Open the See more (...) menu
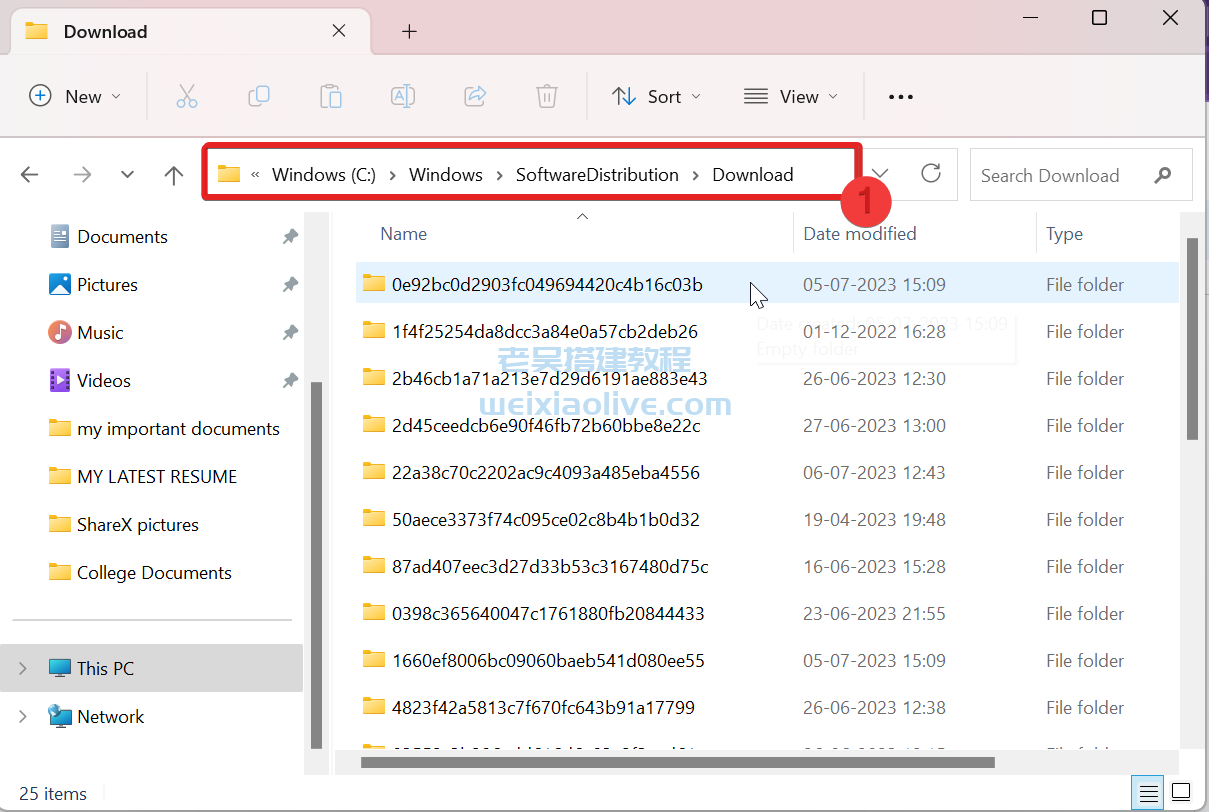1209x812 pixels. [900, 96]
